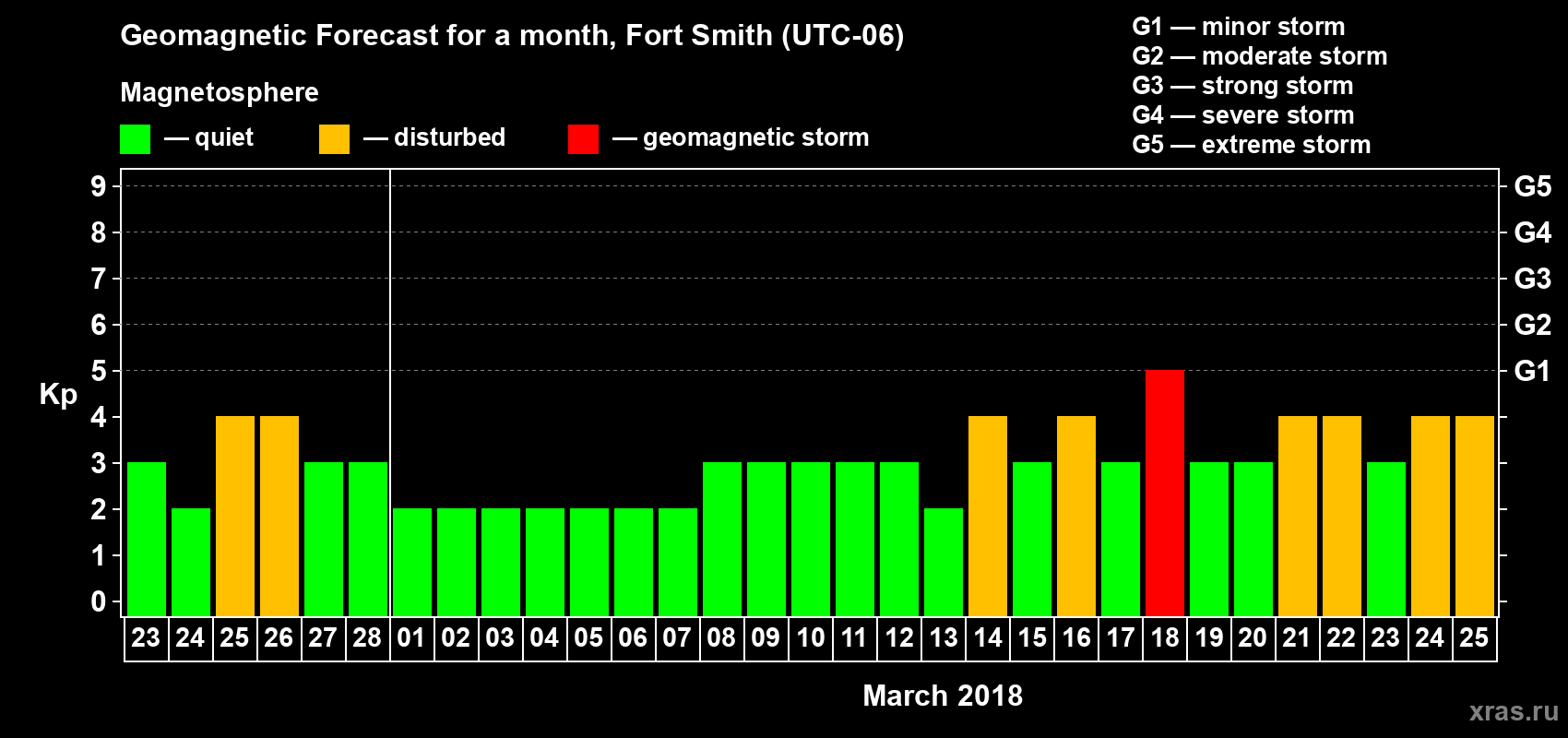Click the 'G5 — extreme storm' legend line
Viewport: 1568px width, 738px height.
click(1252, 145)
